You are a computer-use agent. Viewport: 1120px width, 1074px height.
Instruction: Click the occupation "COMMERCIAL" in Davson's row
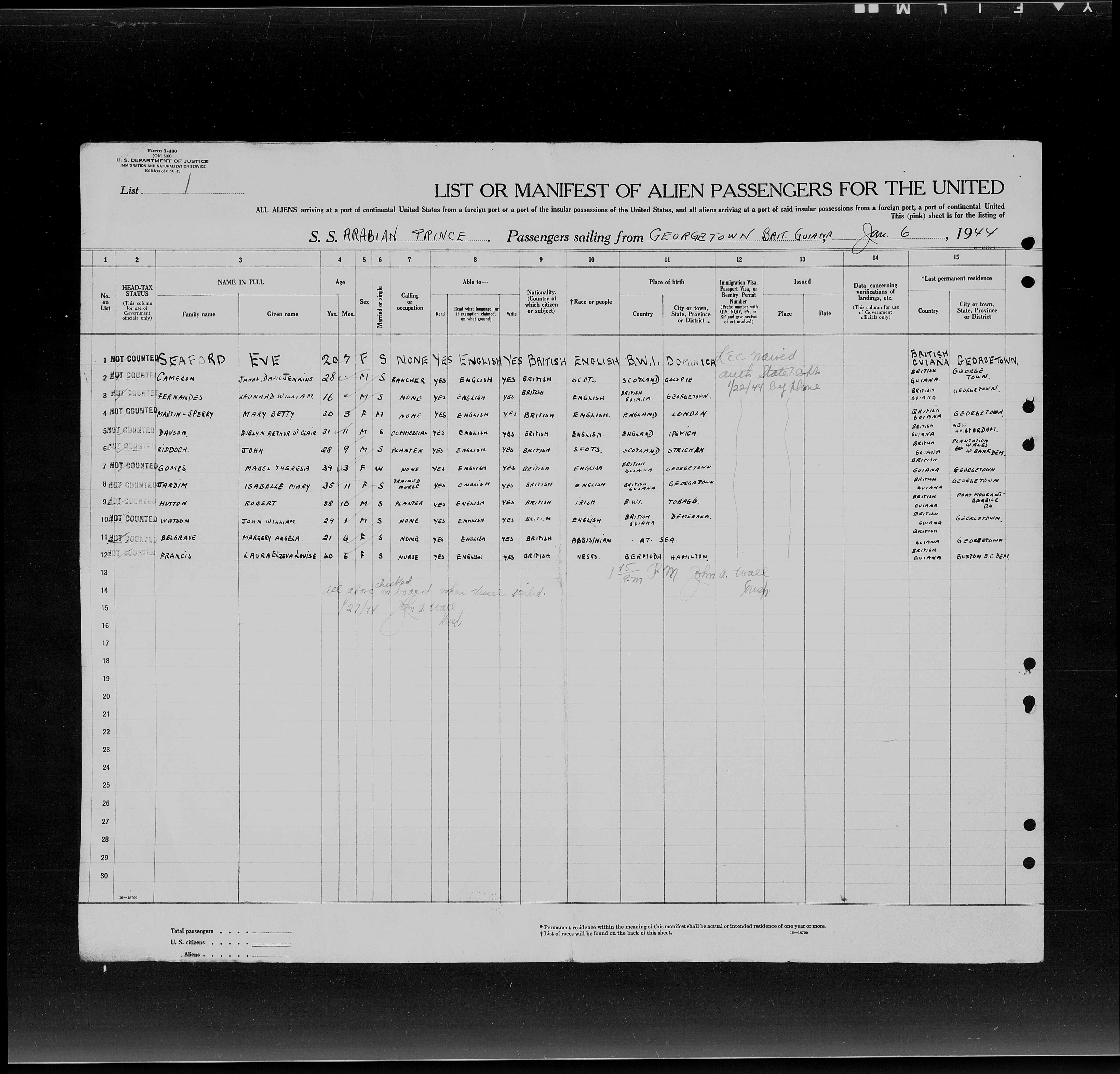[x=409, y=433]
